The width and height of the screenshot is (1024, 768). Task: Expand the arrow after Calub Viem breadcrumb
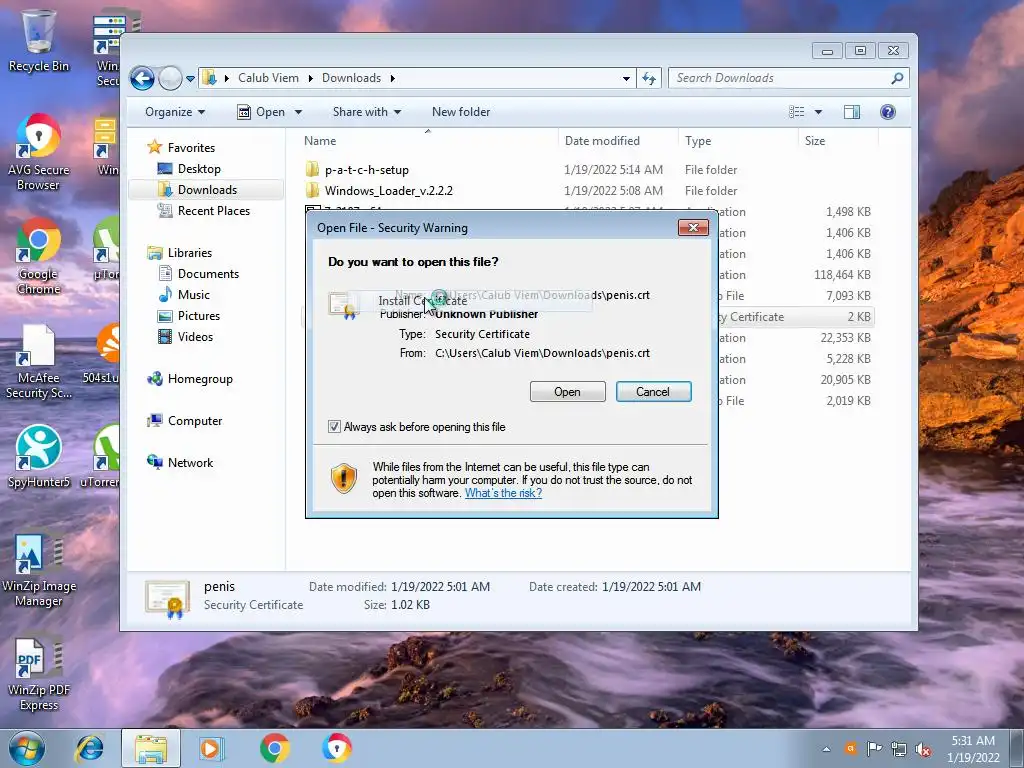coord(310,78)
